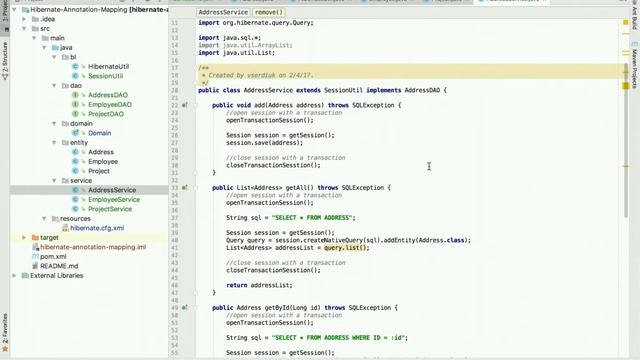Open the SessionUtil class
This screenshot has height=360, width=640.
click(105, 76)
